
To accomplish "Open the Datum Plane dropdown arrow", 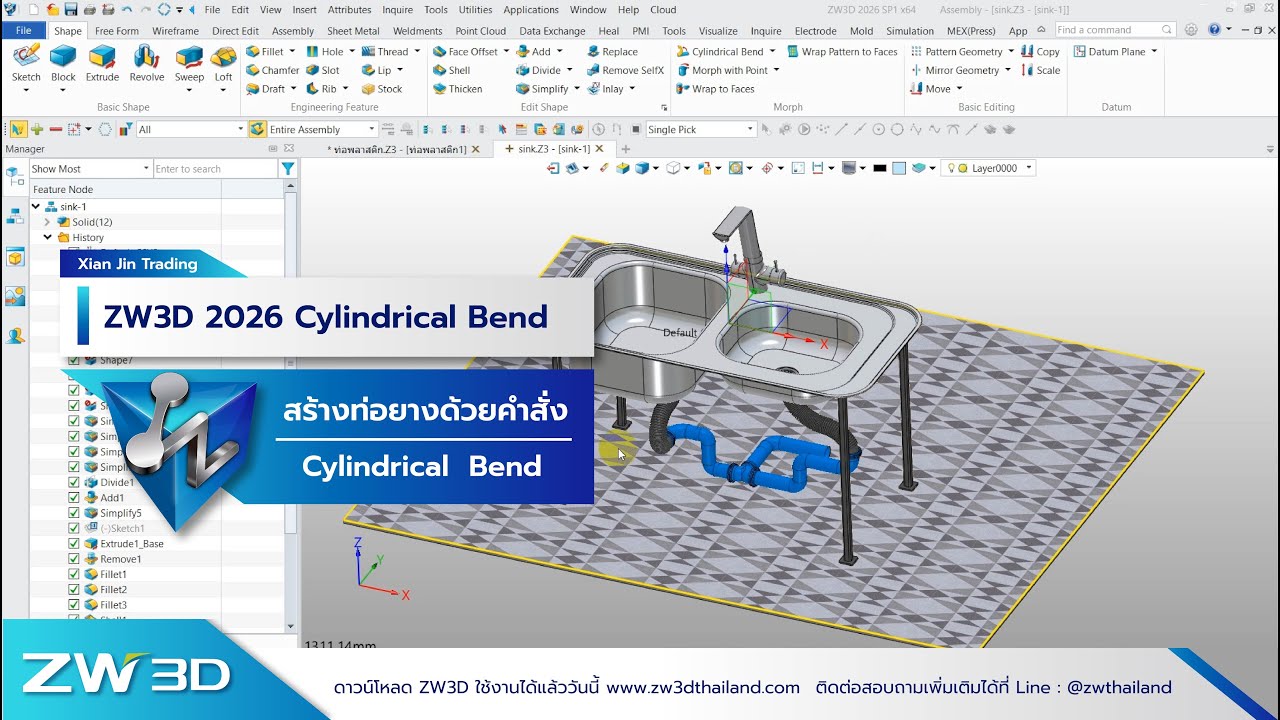I will point(1154,51).
